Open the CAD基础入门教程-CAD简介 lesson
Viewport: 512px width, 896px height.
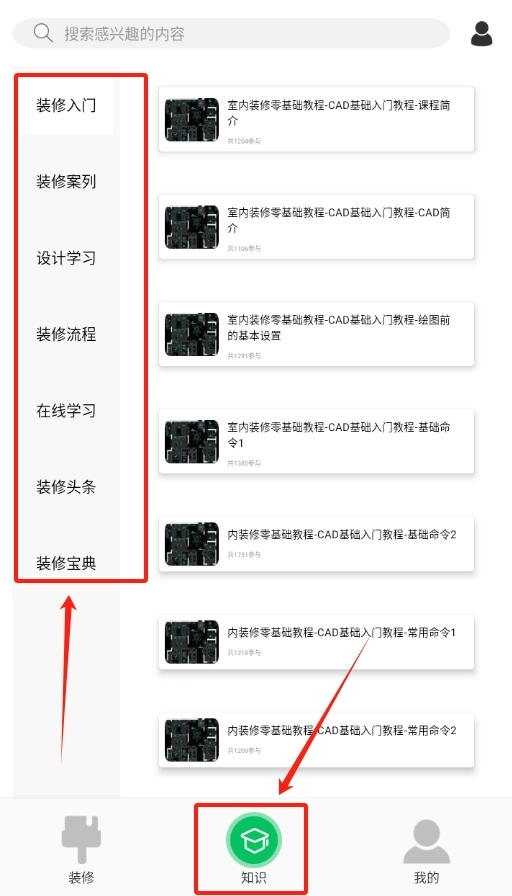[317, 226]
